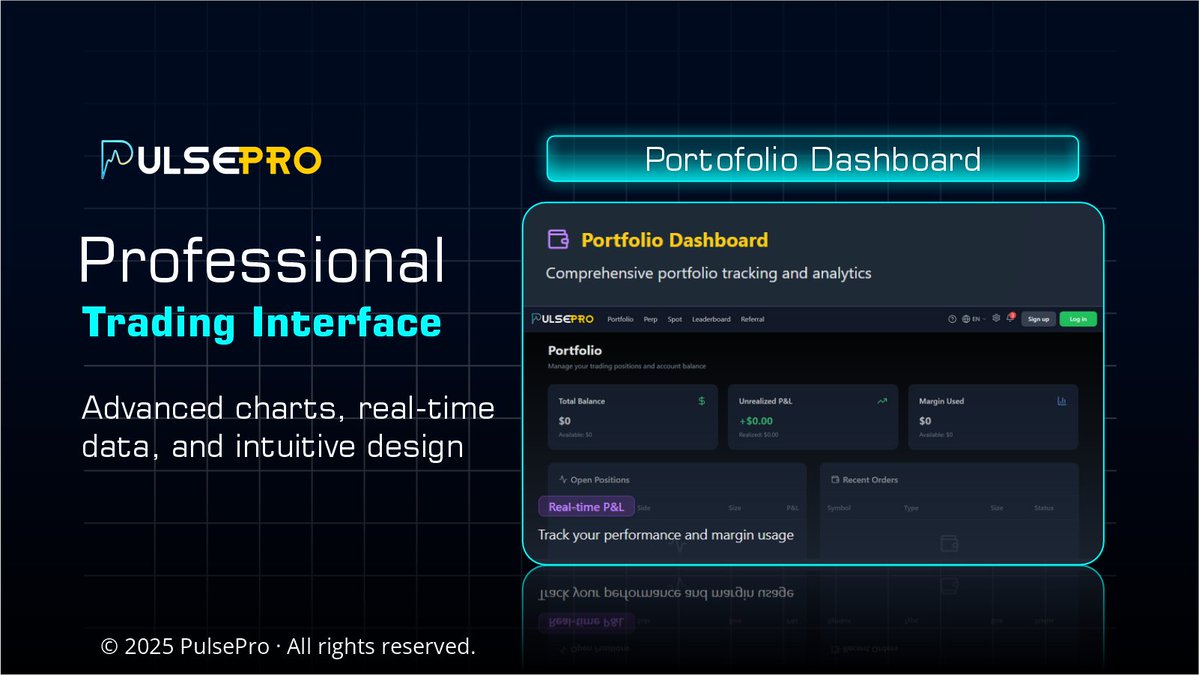Open the settings gear icon in navbar
This screenshot has height=675, width=1199.
pos(996,318)
